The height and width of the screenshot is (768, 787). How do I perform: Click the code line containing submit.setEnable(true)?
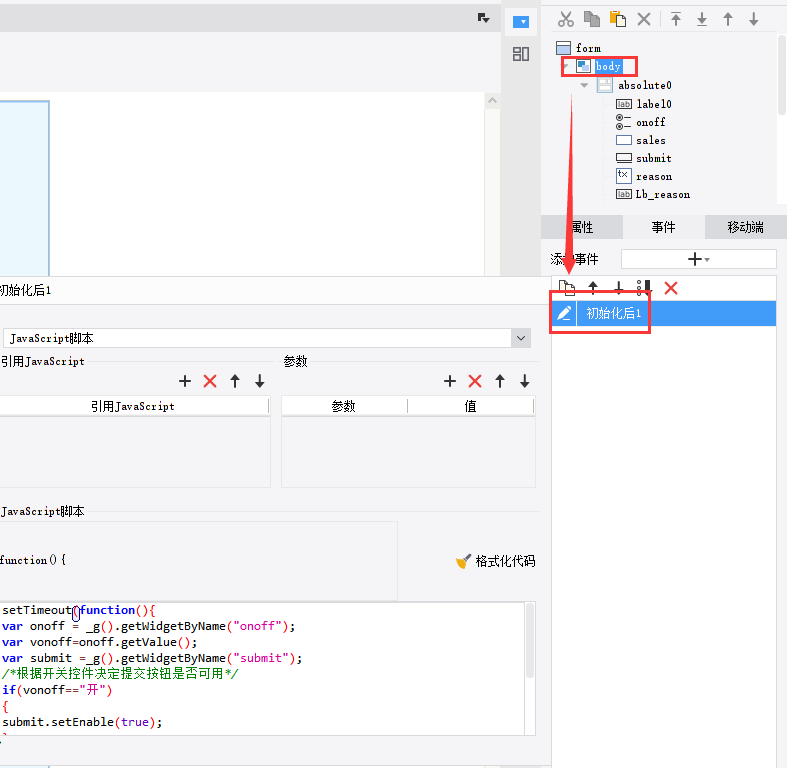click(x=82, y=722)
